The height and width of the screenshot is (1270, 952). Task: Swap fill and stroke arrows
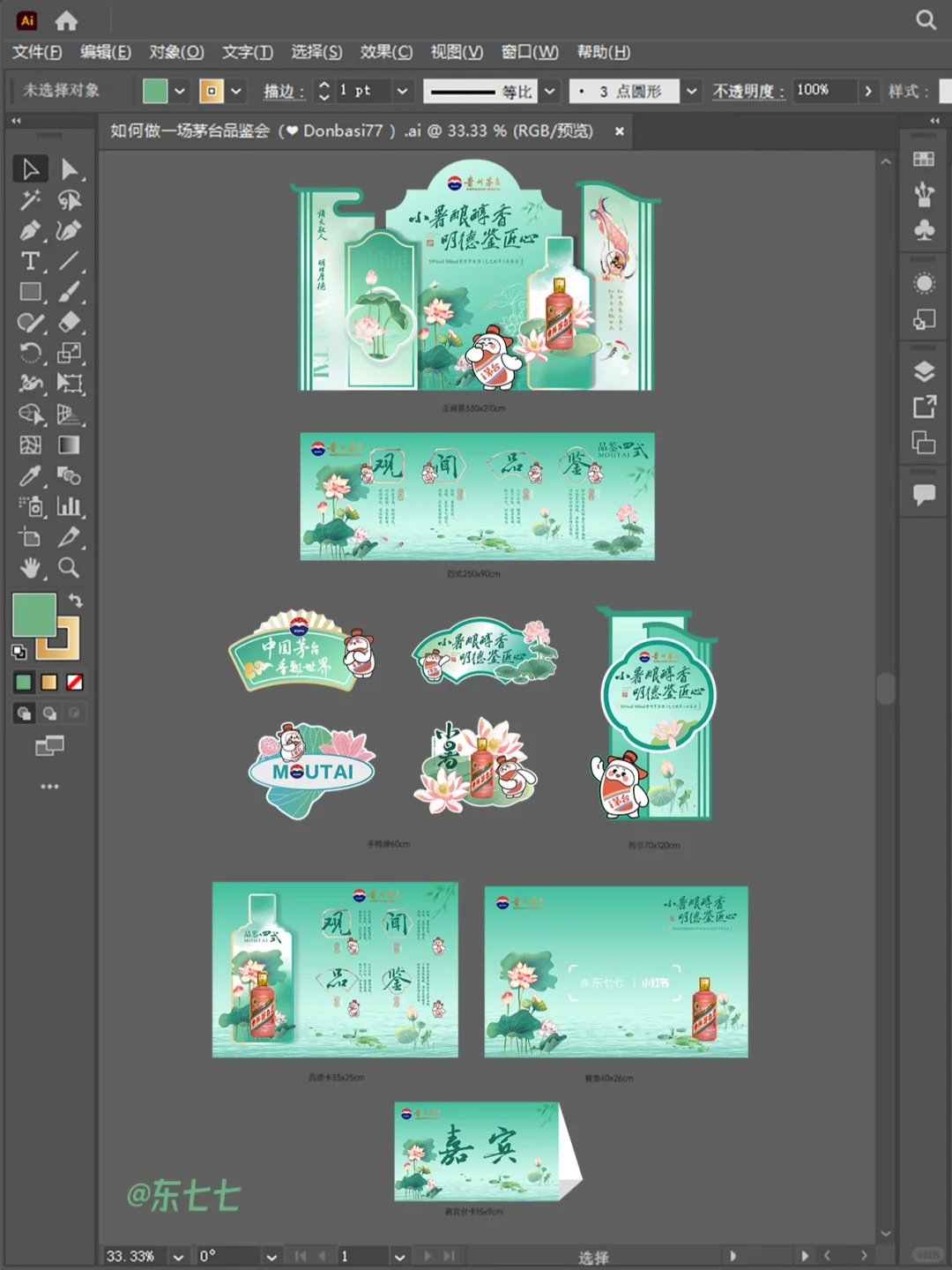click(76, 600)
